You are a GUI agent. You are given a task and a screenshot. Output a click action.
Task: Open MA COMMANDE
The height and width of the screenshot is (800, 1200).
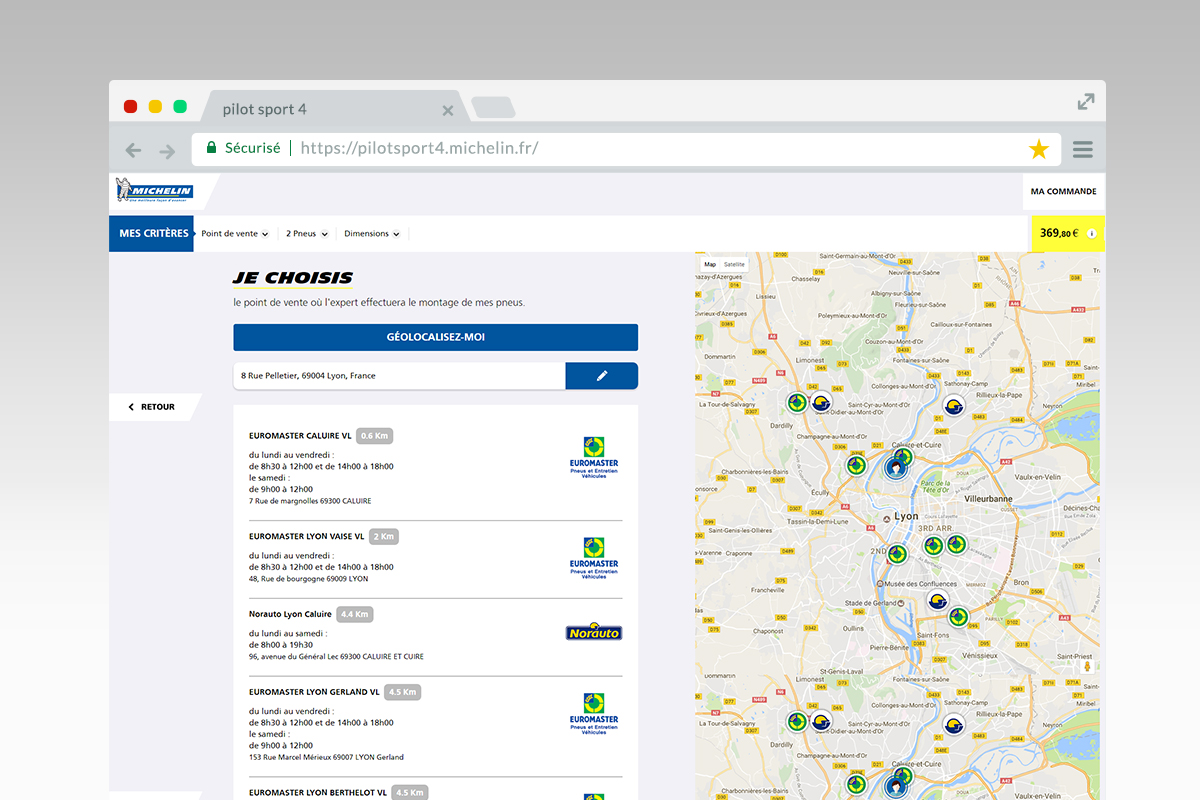[x=1064, y=191]
